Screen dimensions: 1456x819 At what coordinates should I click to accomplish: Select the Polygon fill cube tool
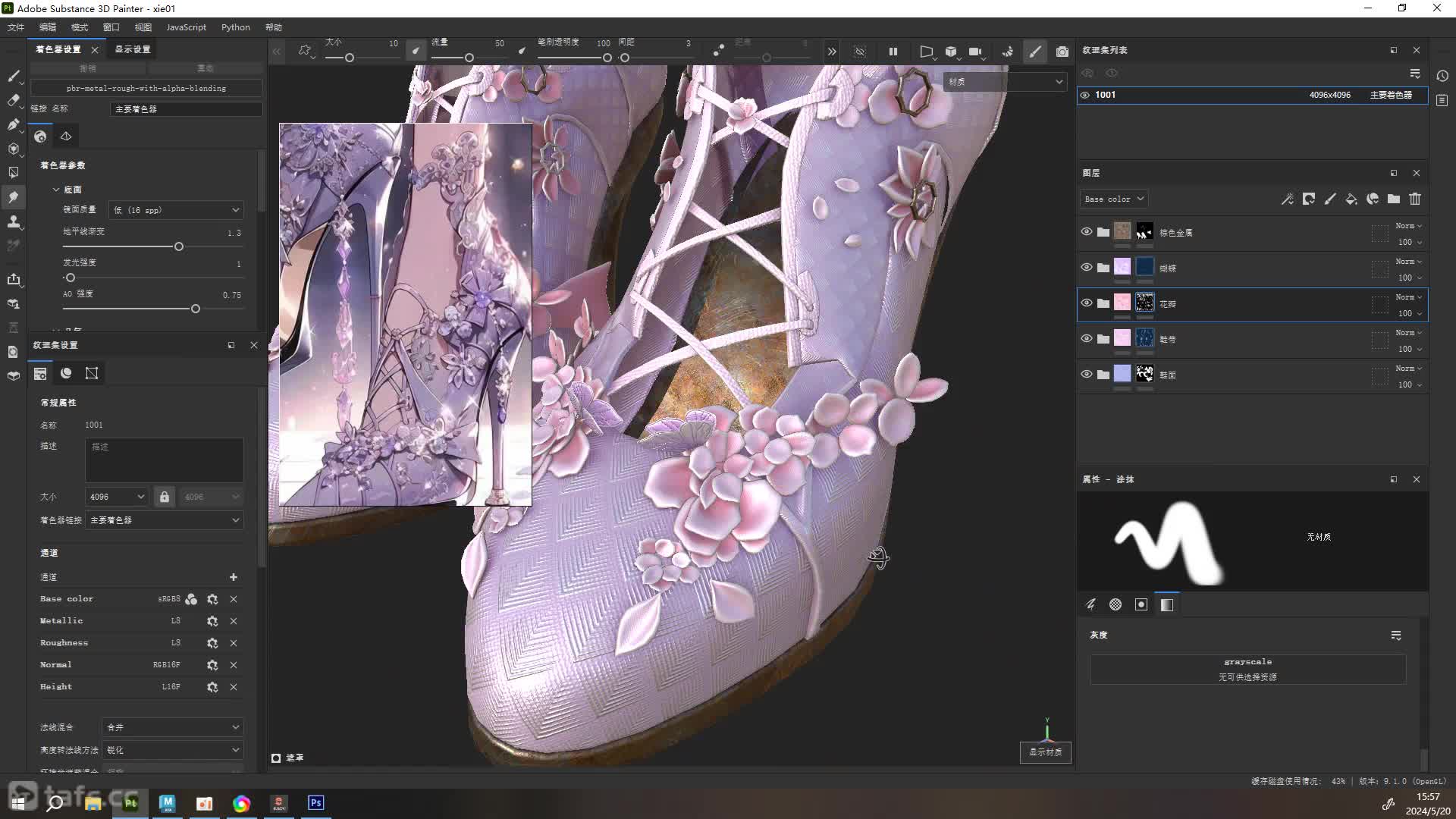[x=13, y=149]
